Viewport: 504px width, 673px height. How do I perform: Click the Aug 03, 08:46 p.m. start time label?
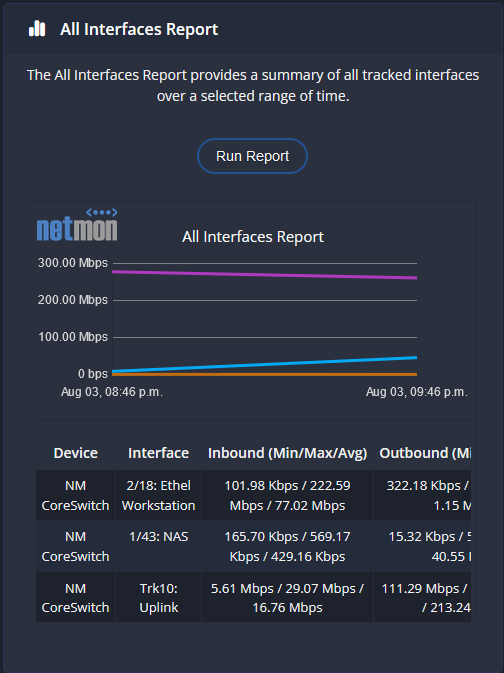point(112,392)
